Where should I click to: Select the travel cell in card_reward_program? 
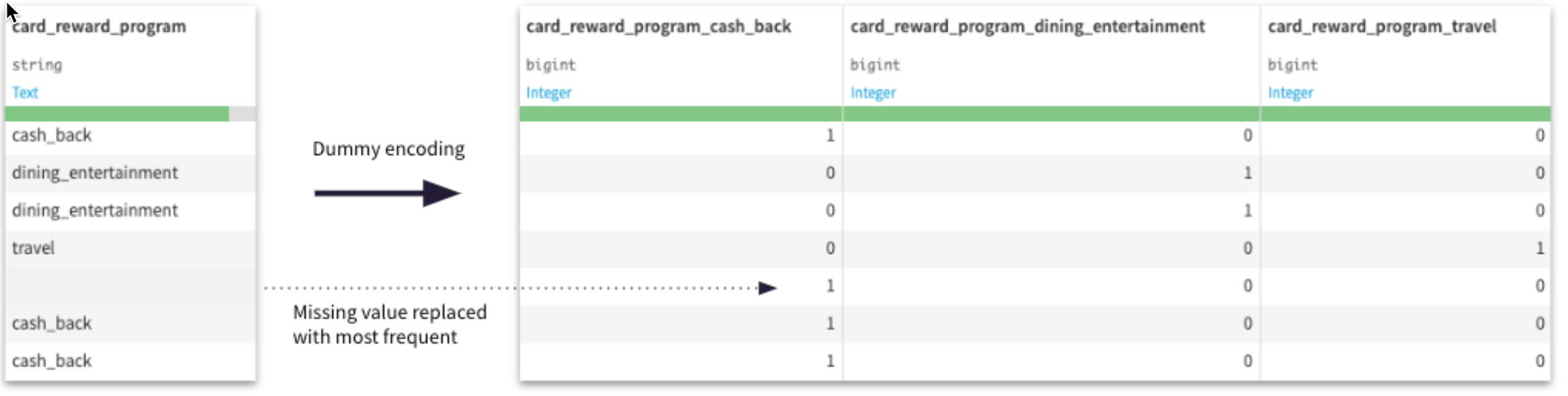click(34, 249)
